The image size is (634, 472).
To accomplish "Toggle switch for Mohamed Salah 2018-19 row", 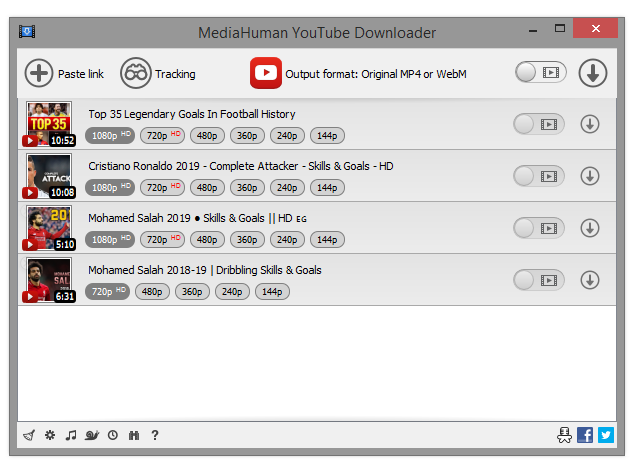I will tap(539, 280).
